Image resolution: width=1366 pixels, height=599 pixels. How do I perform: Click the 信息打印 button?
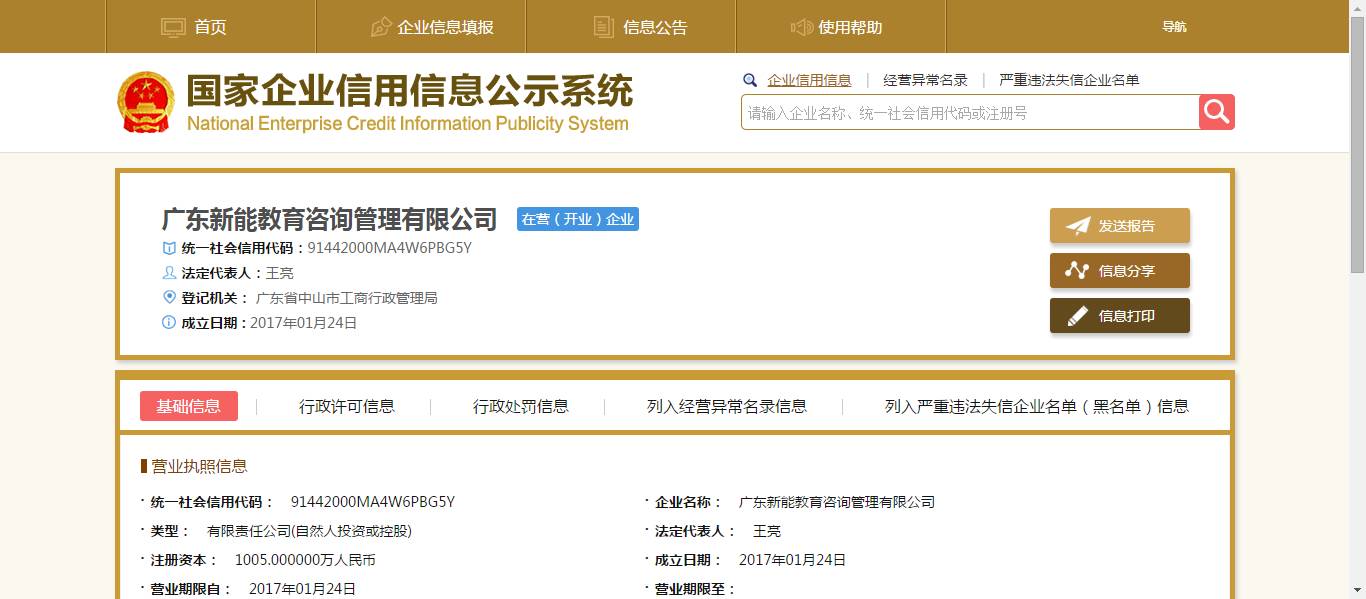(x=1120, y=316)
